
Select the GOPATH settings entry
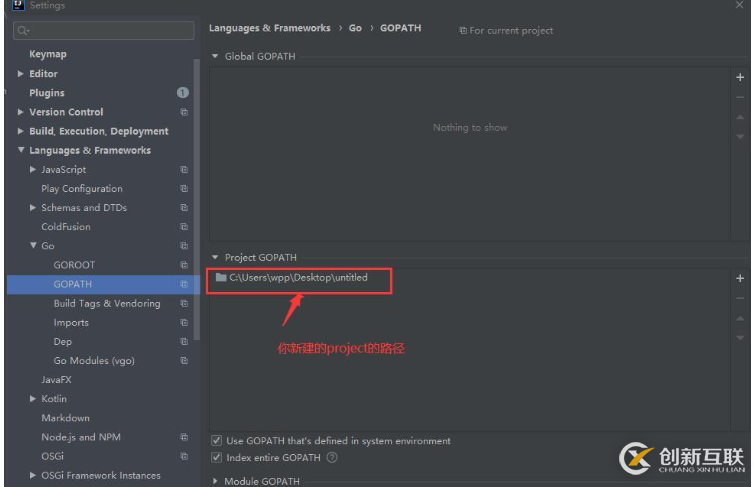pos(103,284)
